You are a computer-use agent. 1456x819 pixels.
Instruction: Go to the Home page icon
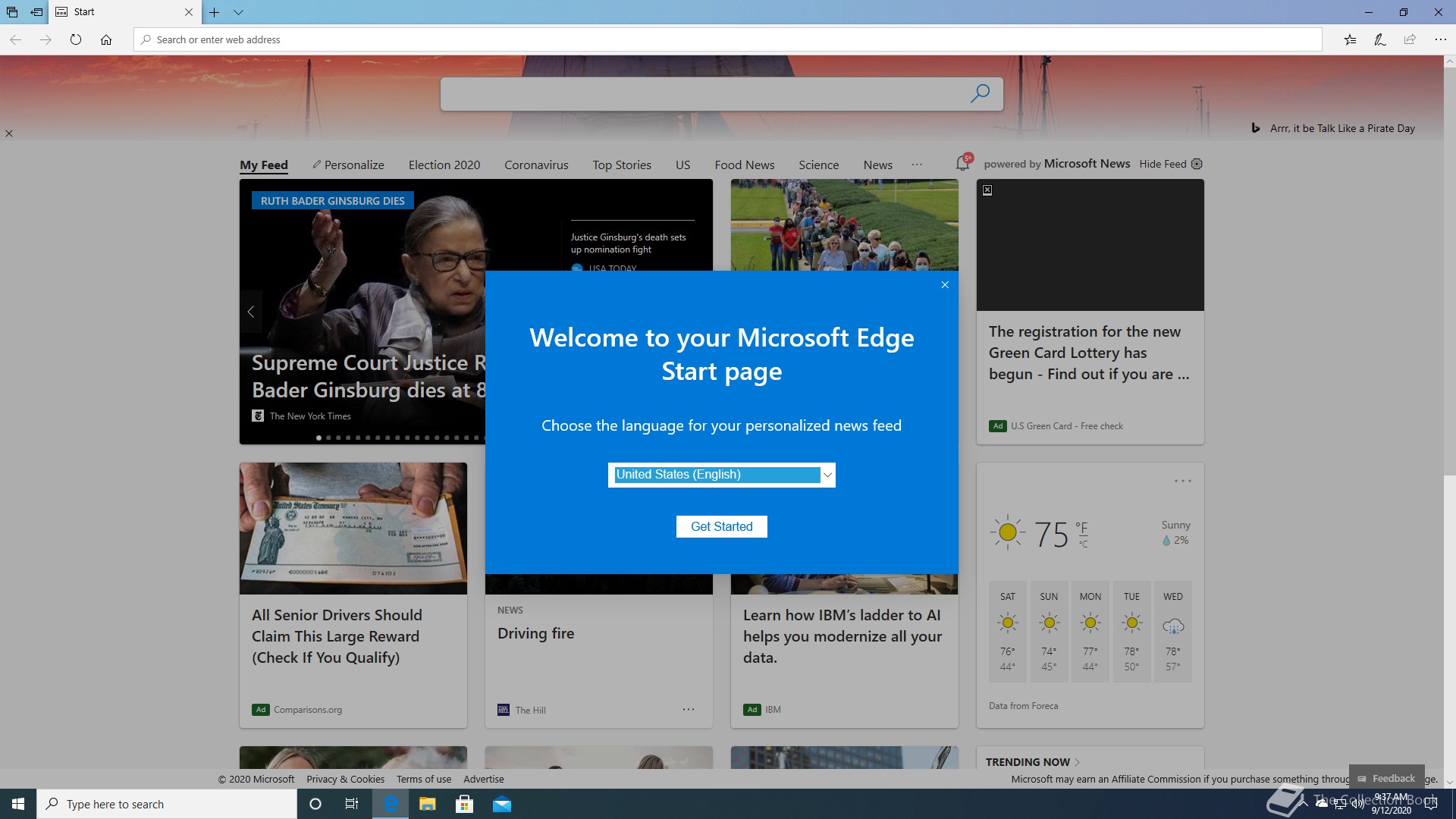point(106,39)
